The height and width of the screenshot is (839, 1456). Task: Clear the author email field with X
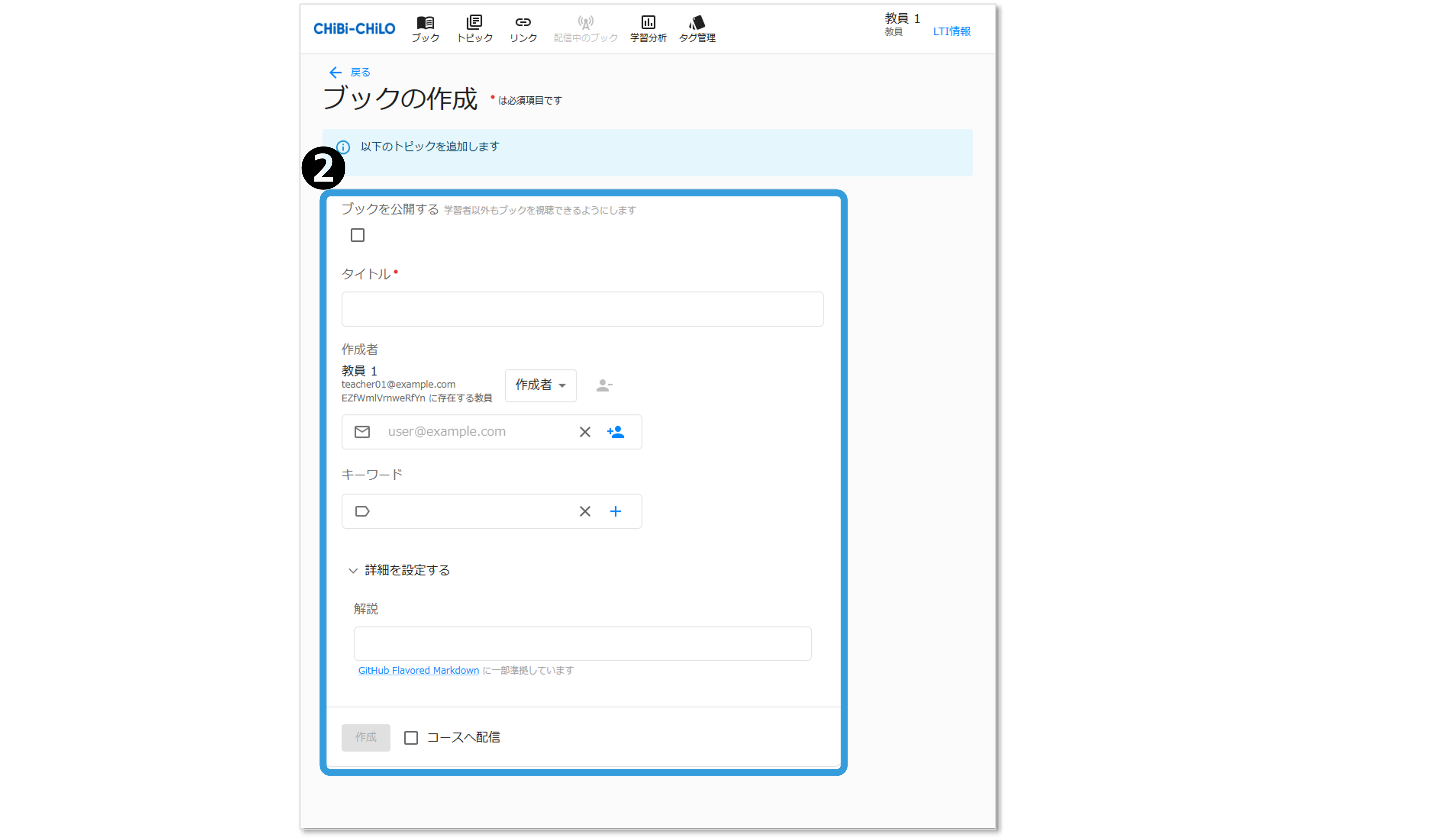click(x=584, y=431)
